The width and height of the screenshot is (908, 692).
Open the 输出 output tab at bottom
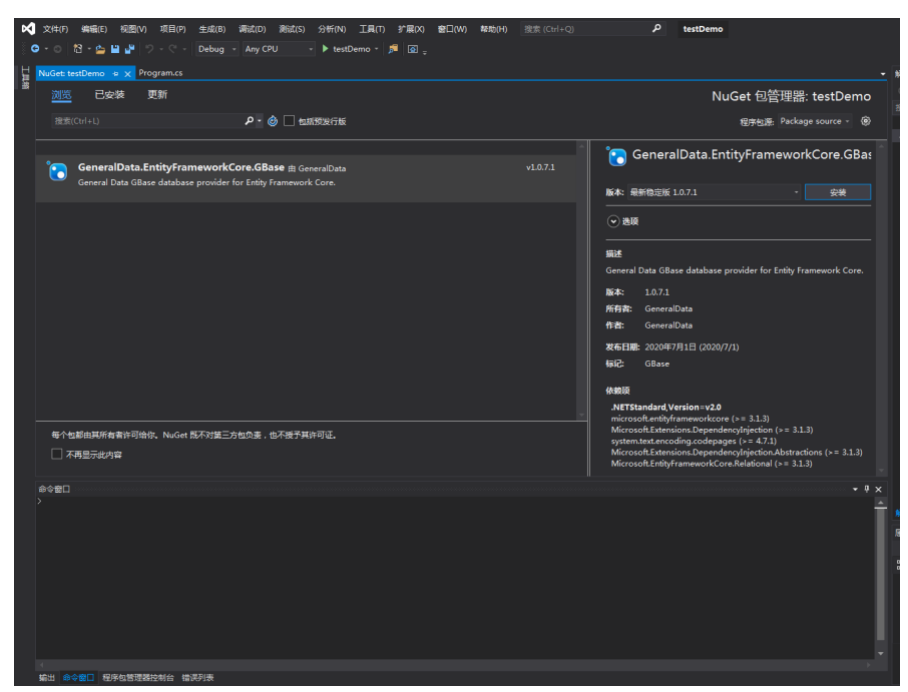tap(46, 678)
